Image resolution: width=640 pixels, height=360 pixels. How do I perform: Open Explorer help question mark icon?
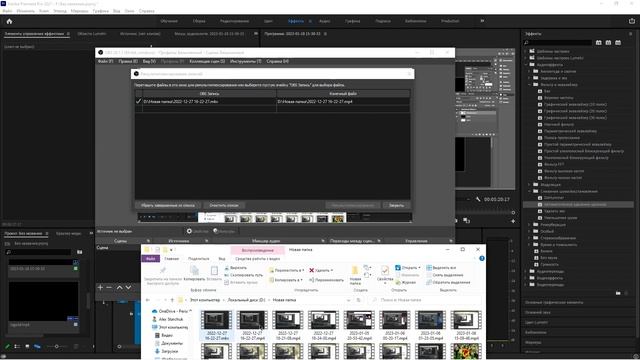point(482,258)
